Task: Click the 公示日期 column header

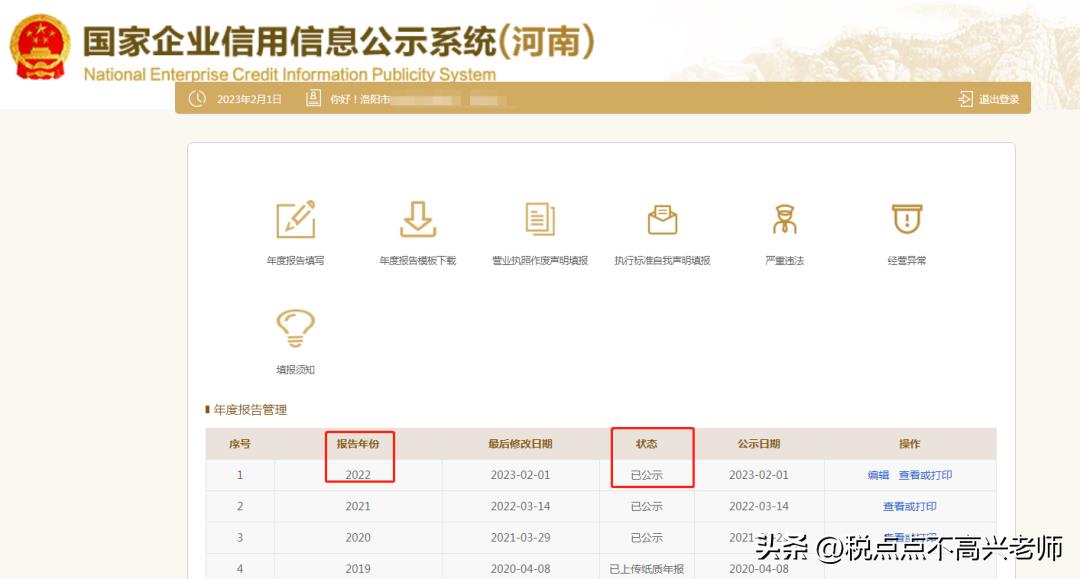Action: (x=758, y=444)
